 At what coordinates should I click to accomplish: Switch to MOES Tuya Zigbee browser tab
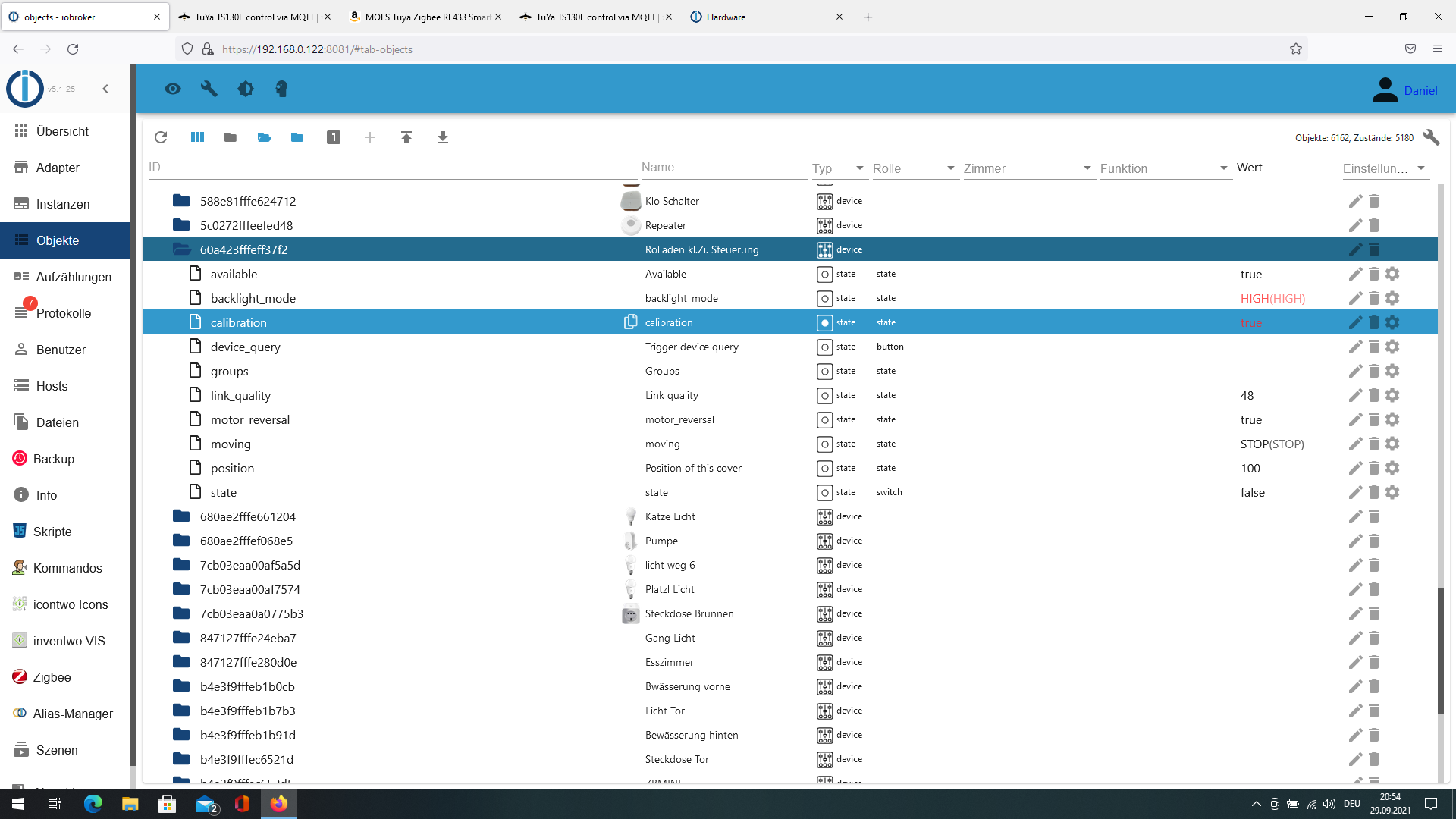pyautogui.click(x=425, y=17)
